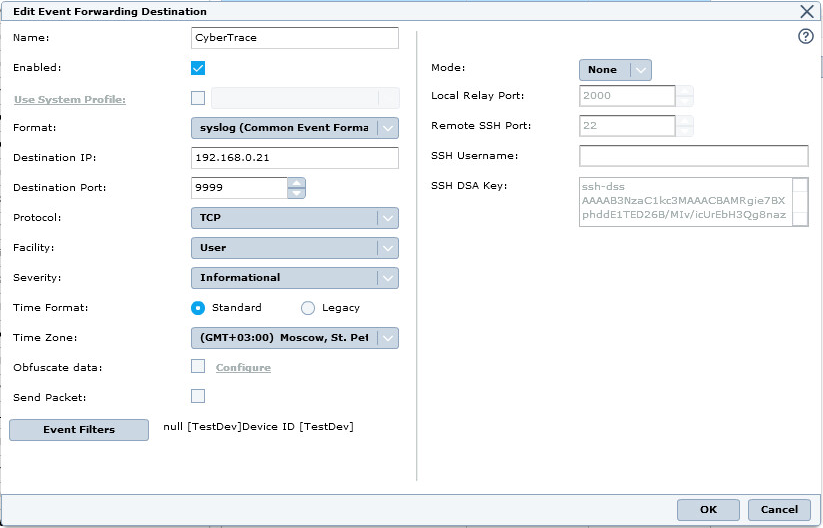
Task: Open the Facility dropdown
Action: tap(294, 248)
